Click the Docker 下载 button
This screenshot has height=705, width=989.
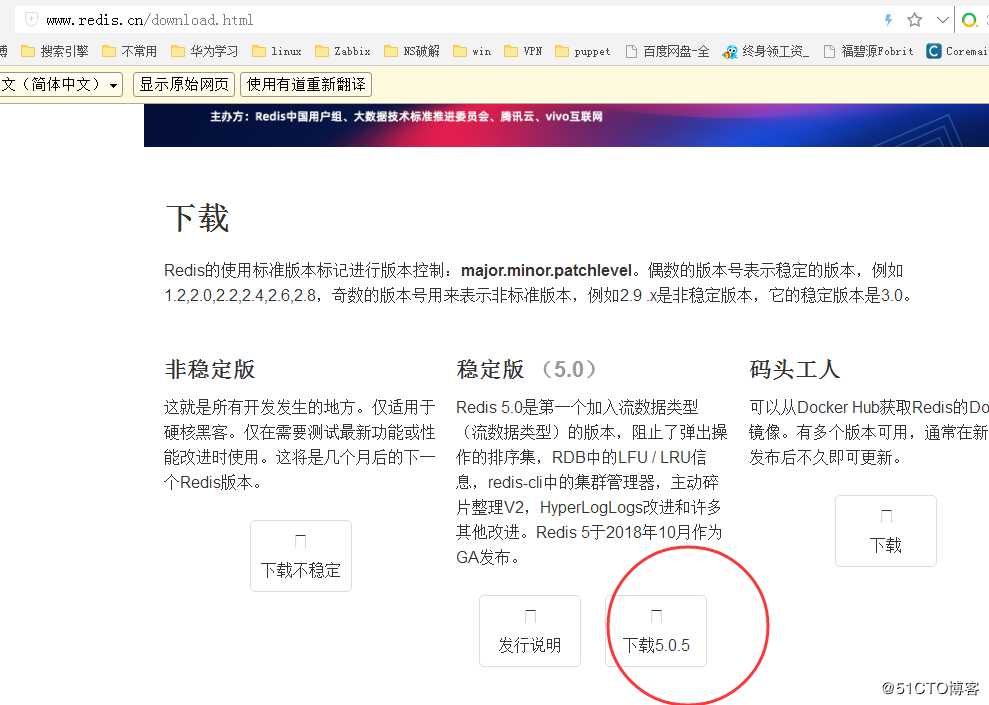(x=886, y=530)
